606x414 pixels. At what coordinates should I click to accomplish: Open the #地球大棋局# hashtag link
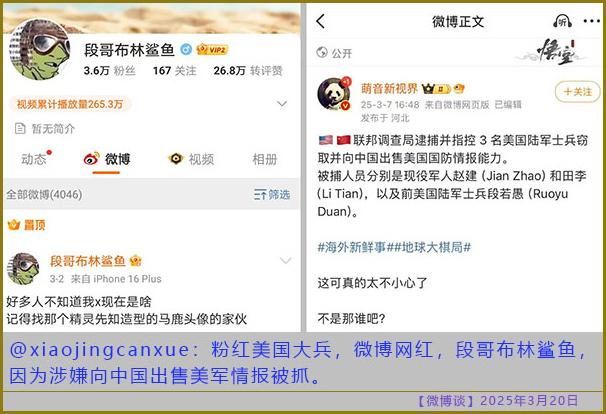pyautogui.click(x=429, y=247)
